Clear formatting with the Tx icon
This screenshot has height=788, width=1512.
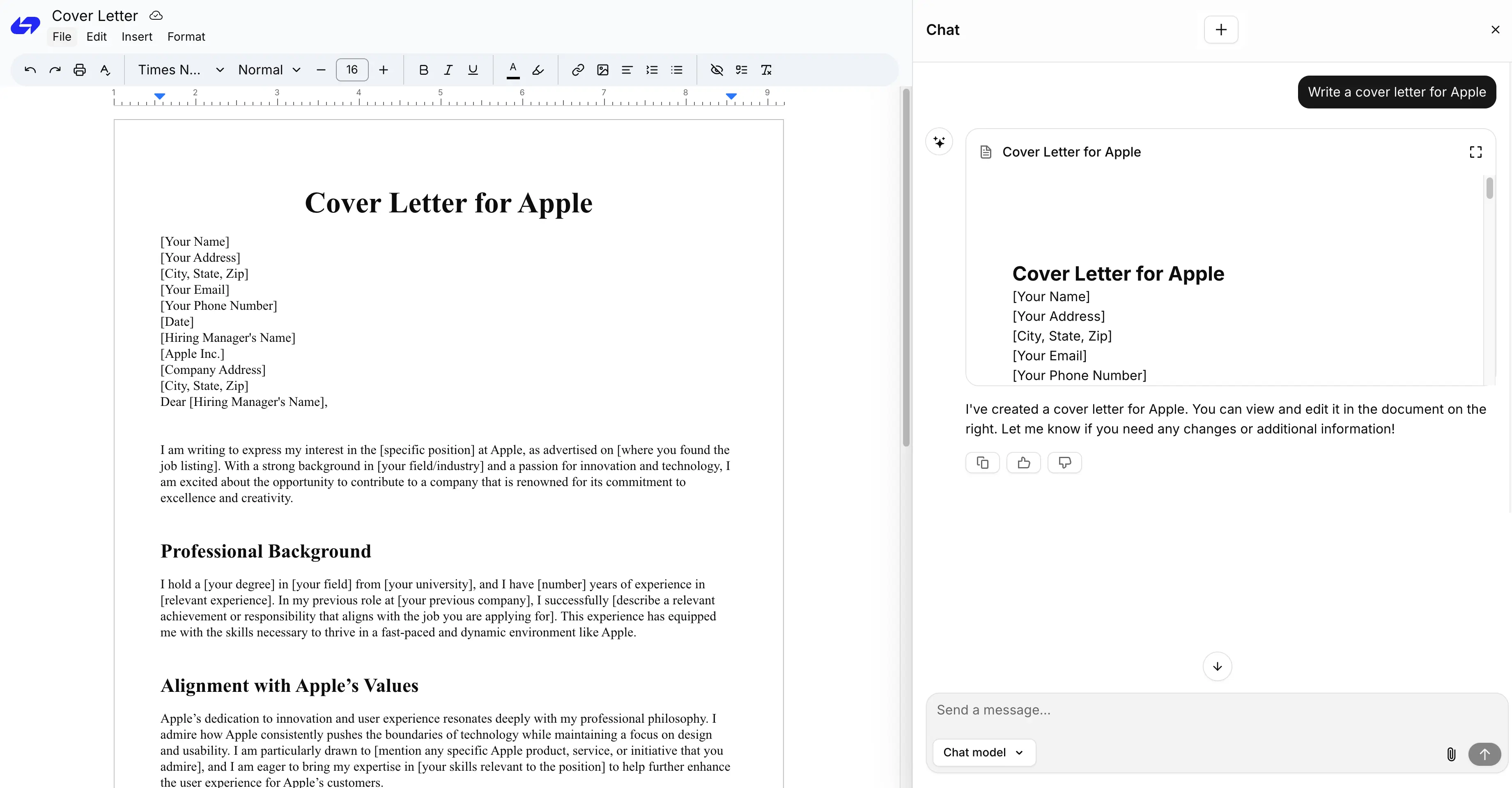tap(767, 70)
